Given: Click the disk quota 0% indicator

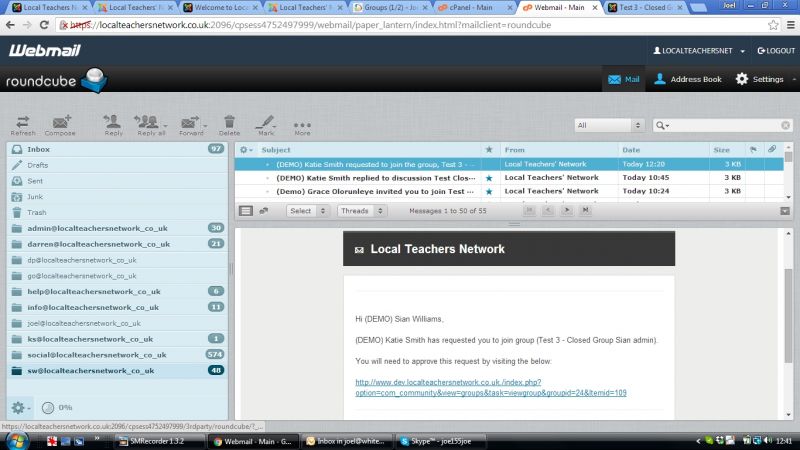Looking at the screenshot, I should point(57,408).
